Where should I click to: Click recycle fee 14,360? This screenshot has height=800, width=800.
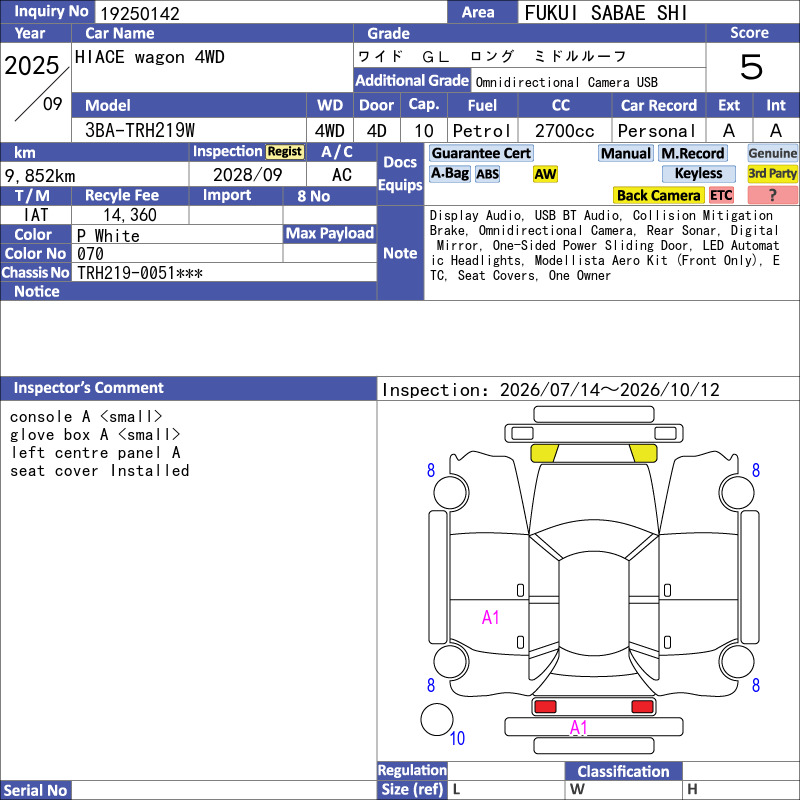[x=130, y=215]
